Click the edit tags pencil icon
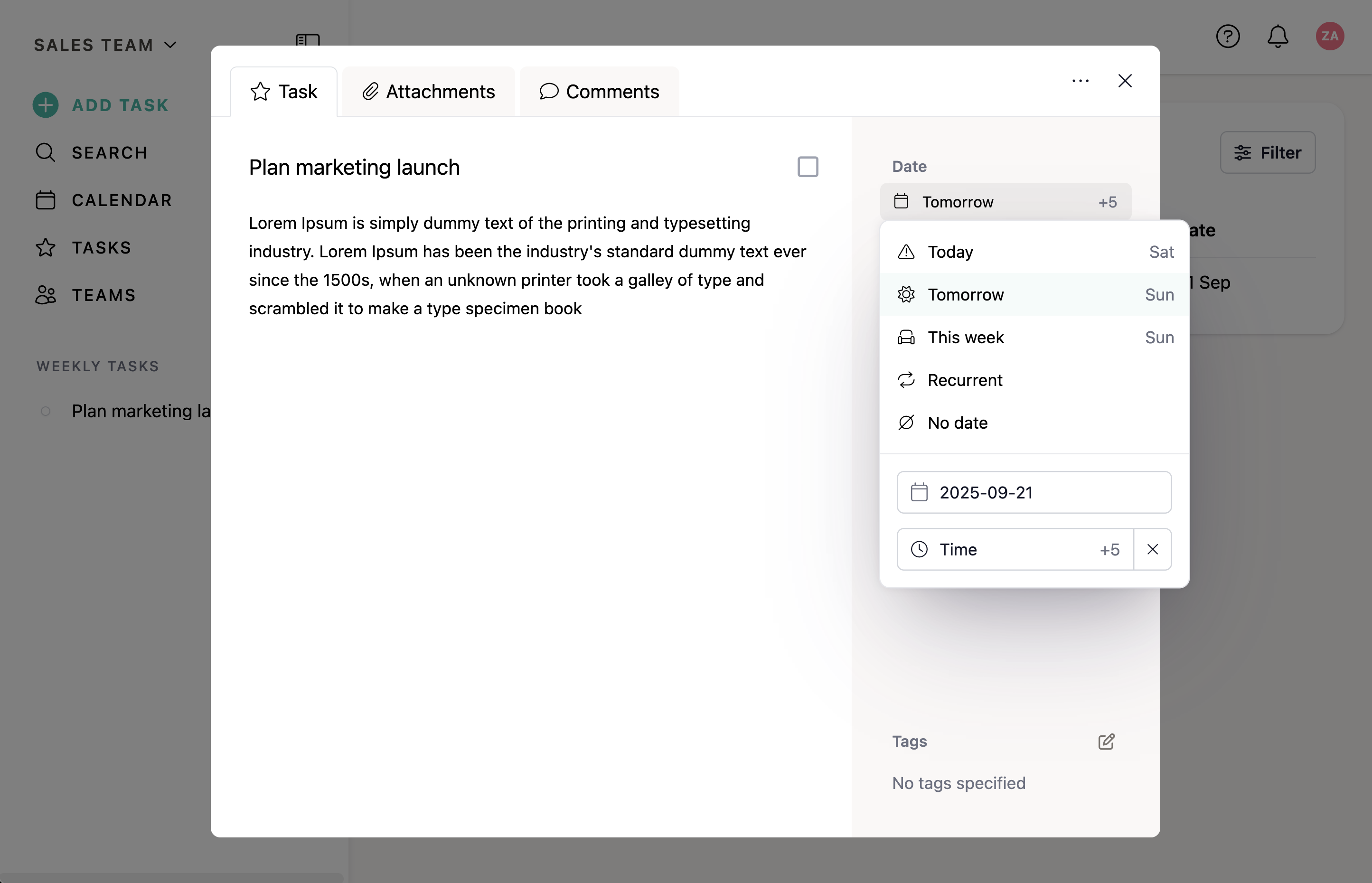This screenshot has width=1372, height=883. pyautogui.click(x=1106, y=742)
